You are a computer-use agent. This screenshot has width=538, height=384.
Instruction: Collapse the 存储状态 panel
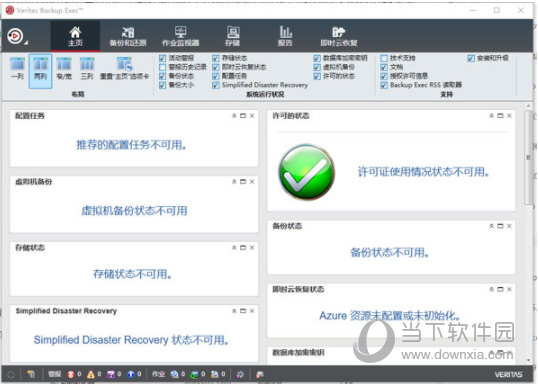tap(234, 247)
